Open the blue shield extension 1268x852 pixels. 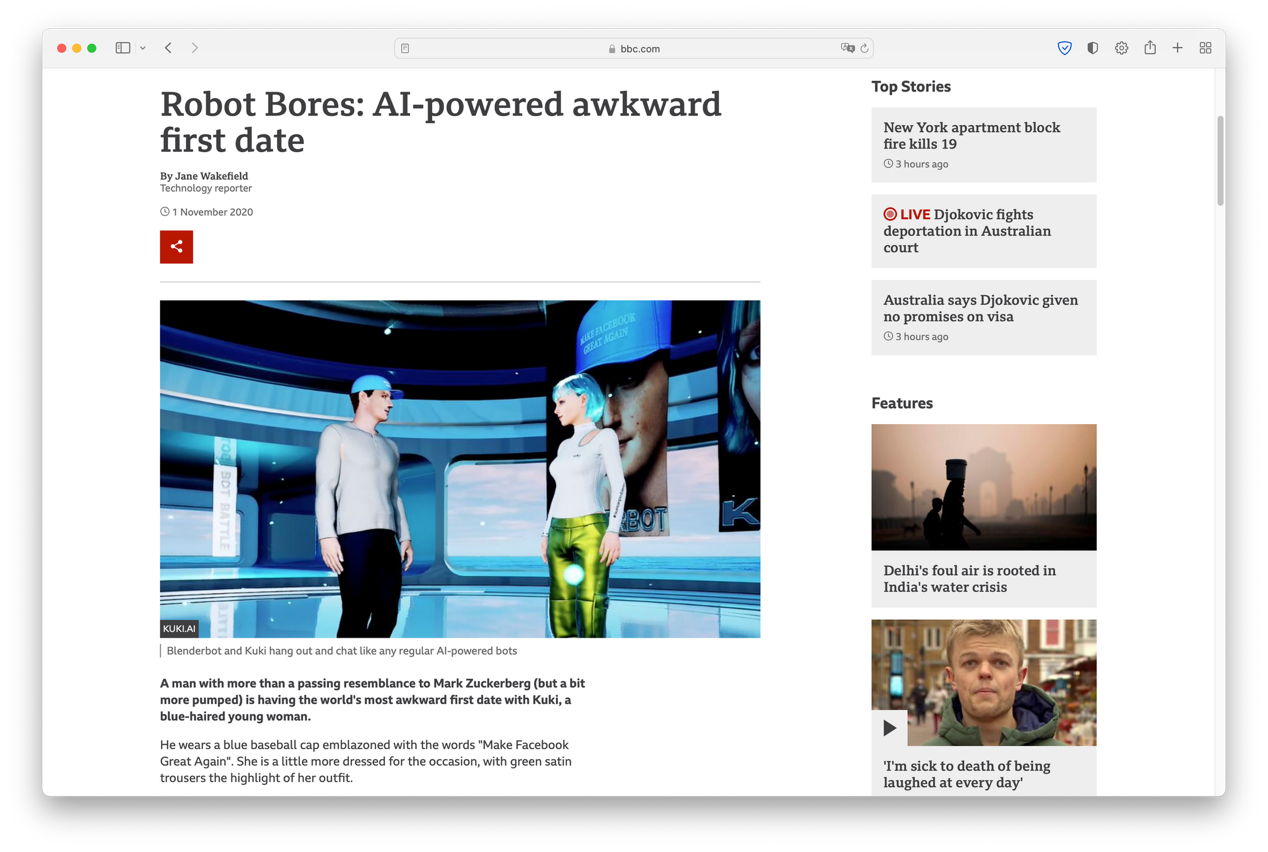[x=1064, y=48]
